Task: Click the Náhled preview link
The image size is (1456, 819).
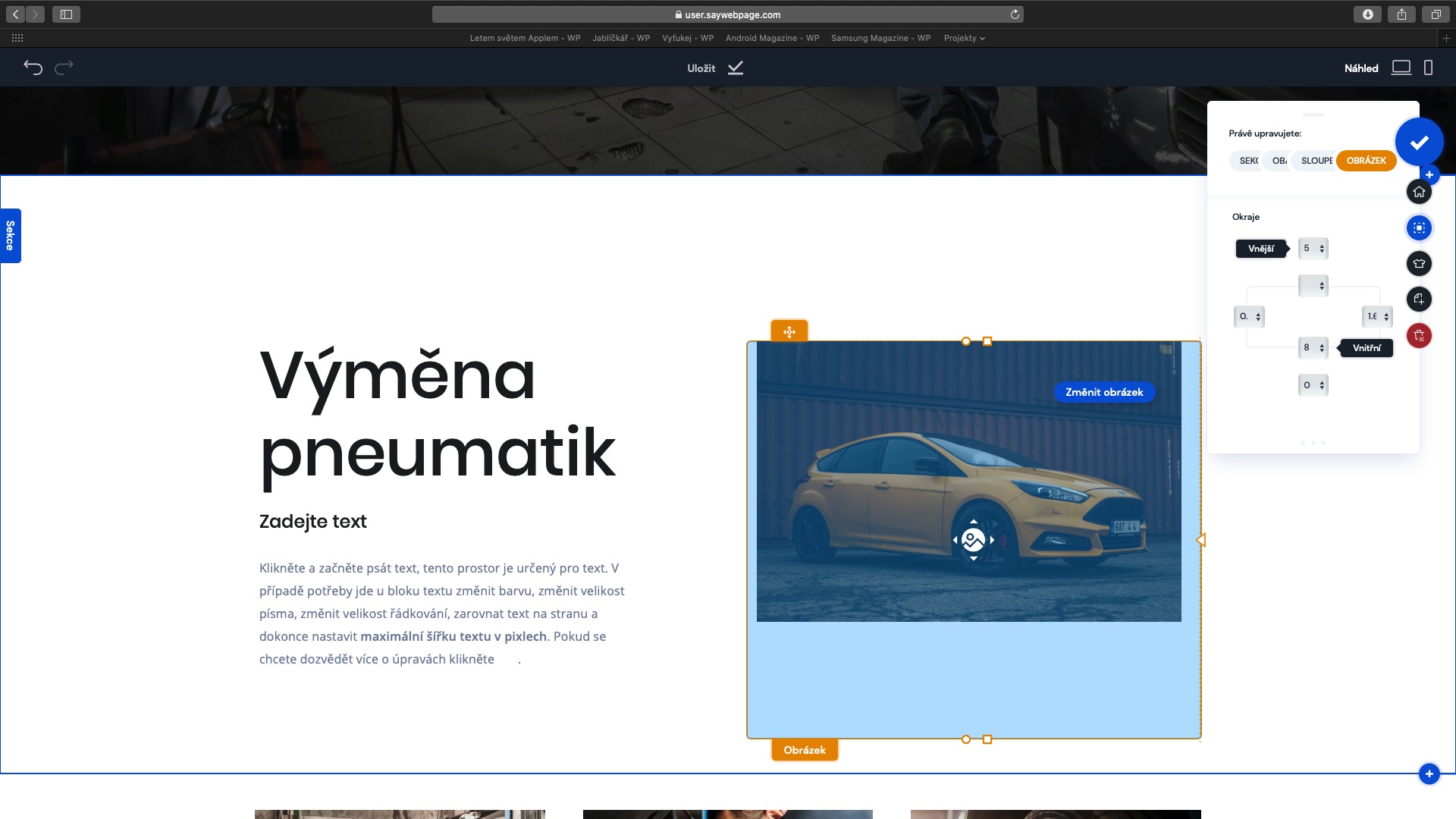Action: pos(1361,68)
